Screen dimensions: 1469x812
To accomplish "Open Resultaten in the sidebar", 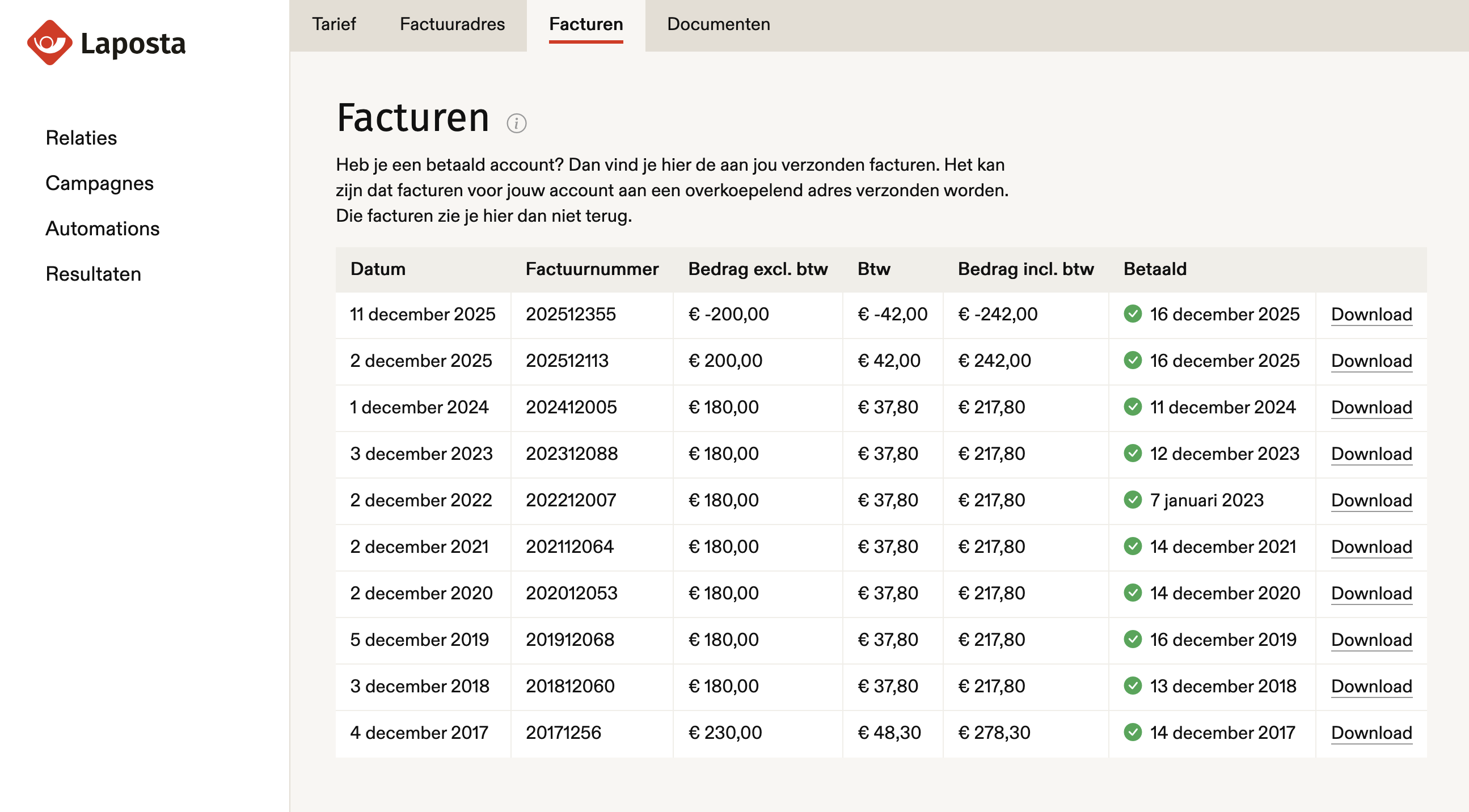I will (93, 274).
